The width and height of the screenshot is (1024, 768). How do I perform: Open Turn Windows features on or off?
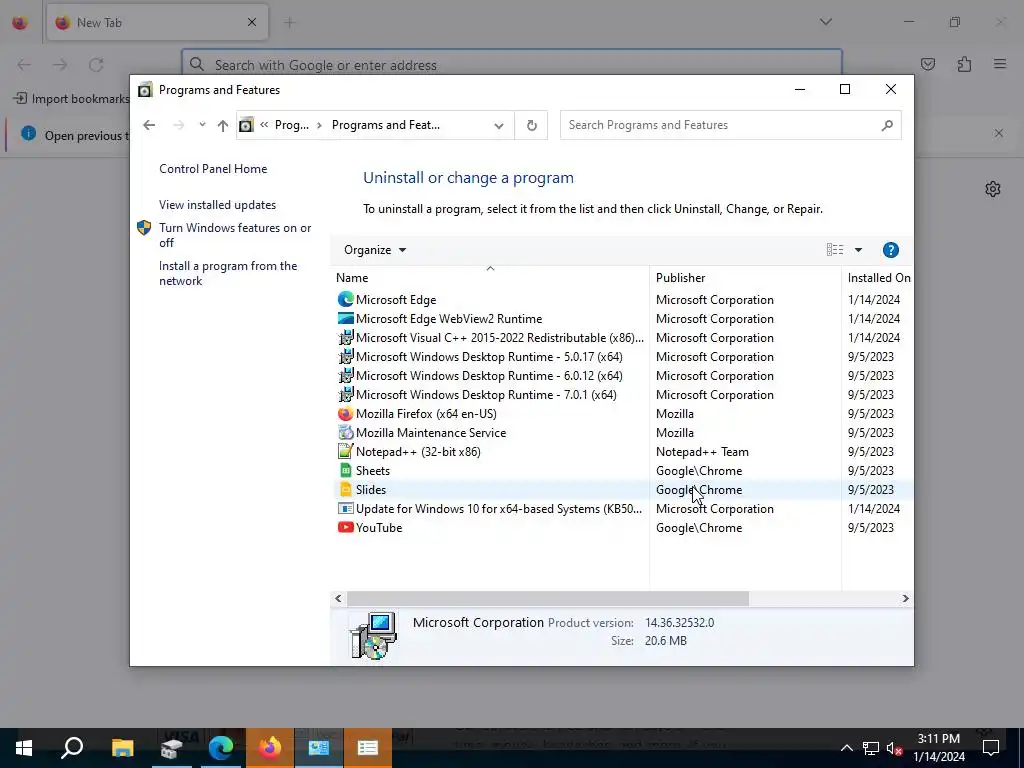click(235, 235)
